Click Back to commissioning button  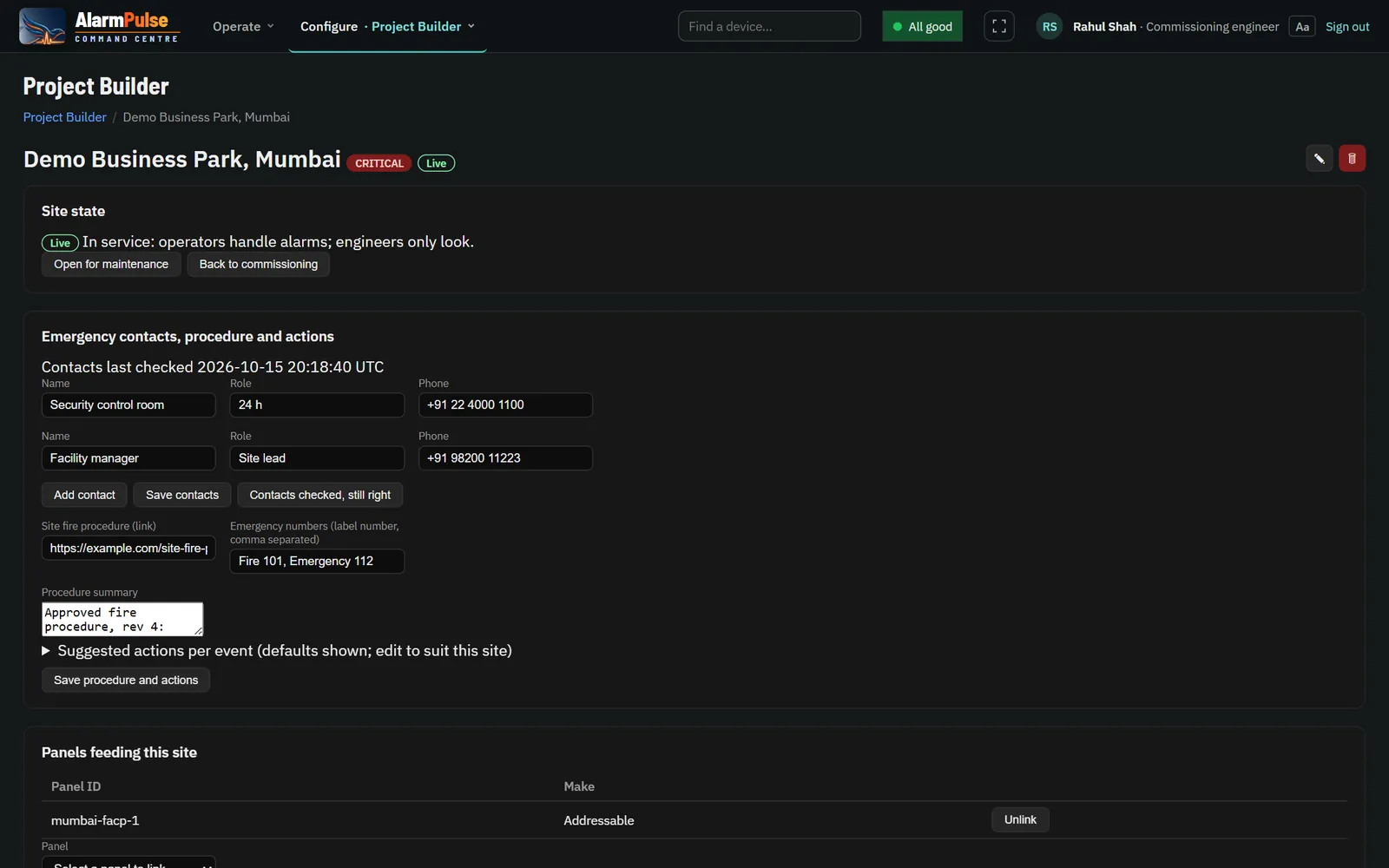point(259,264)
